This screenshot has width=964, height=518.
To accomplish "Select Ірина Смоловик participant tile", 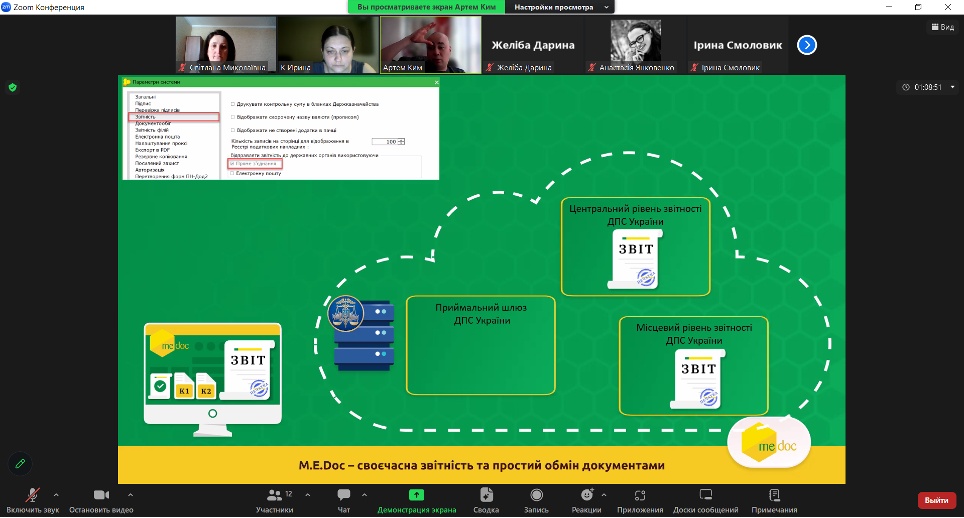I will coord(737,45).
